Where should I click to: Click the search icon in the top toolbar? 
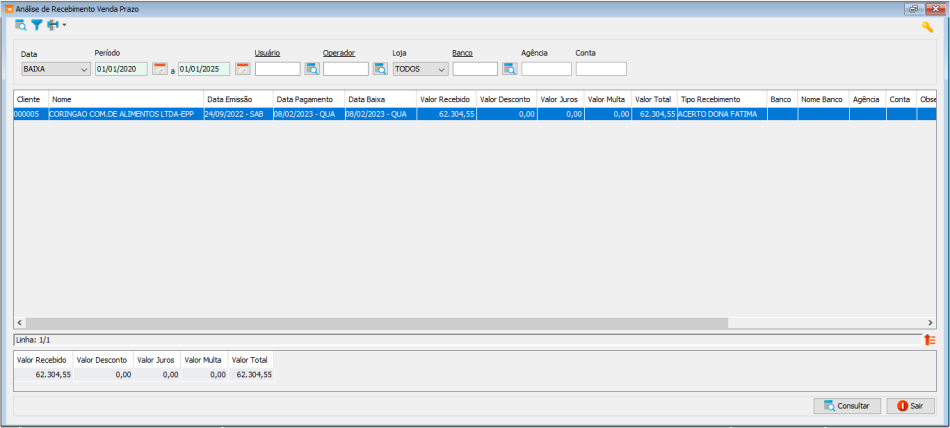point(21,25)
